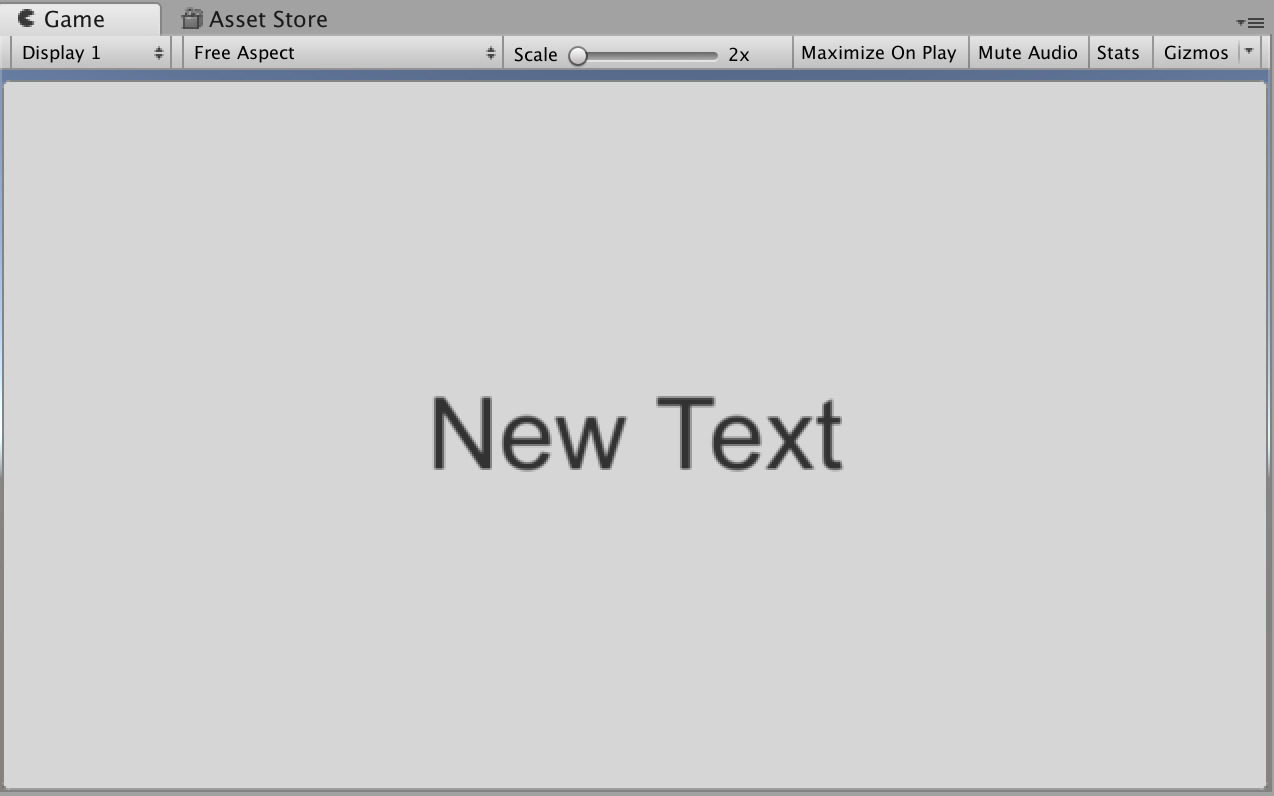This screenshot has width=1274, height=796.
Task: Click the small triangle next to the panel menu
Action: [x=1243, y=22]
